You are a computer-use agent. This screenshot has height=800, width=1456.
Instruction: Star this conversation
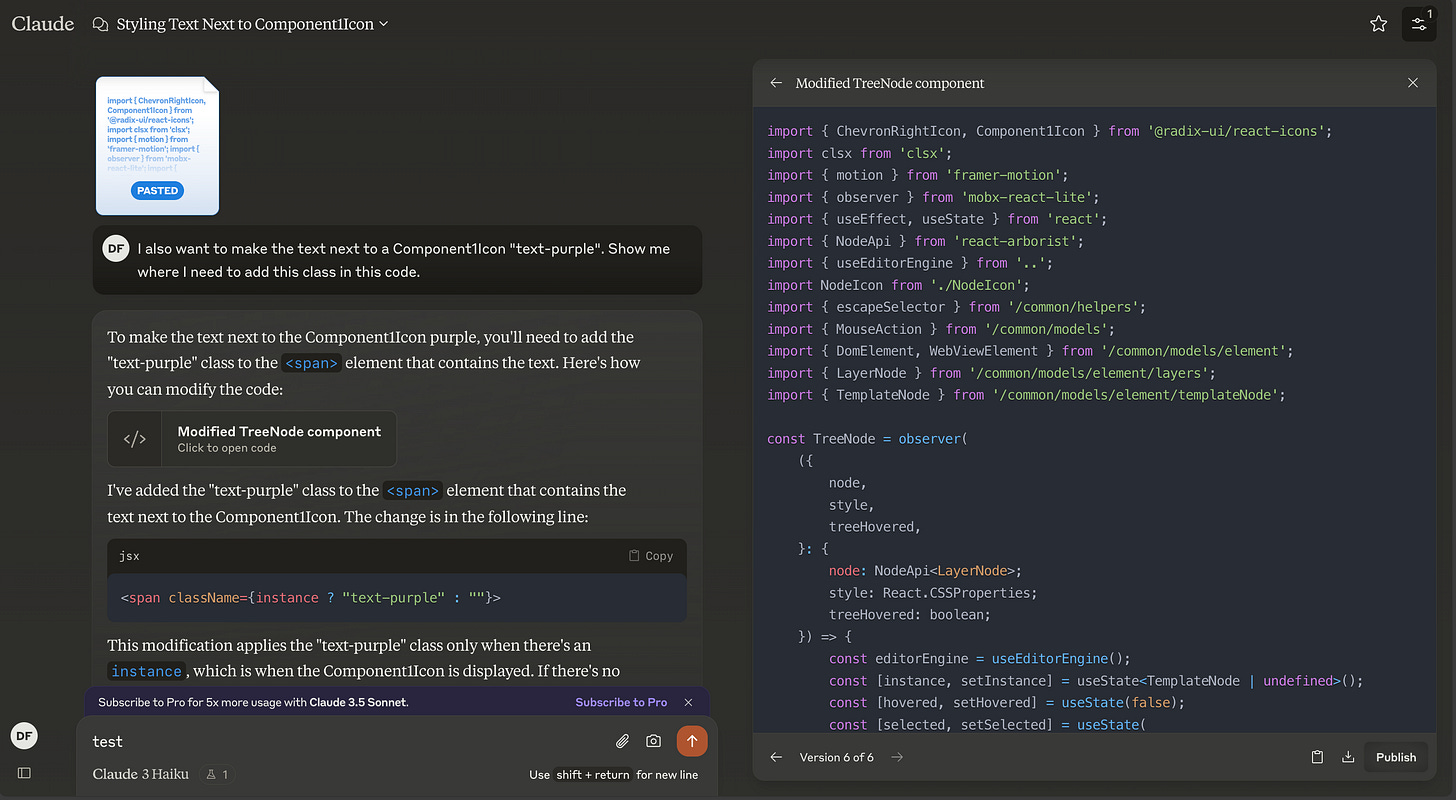pyautogui.click(x=1378, y=24)
